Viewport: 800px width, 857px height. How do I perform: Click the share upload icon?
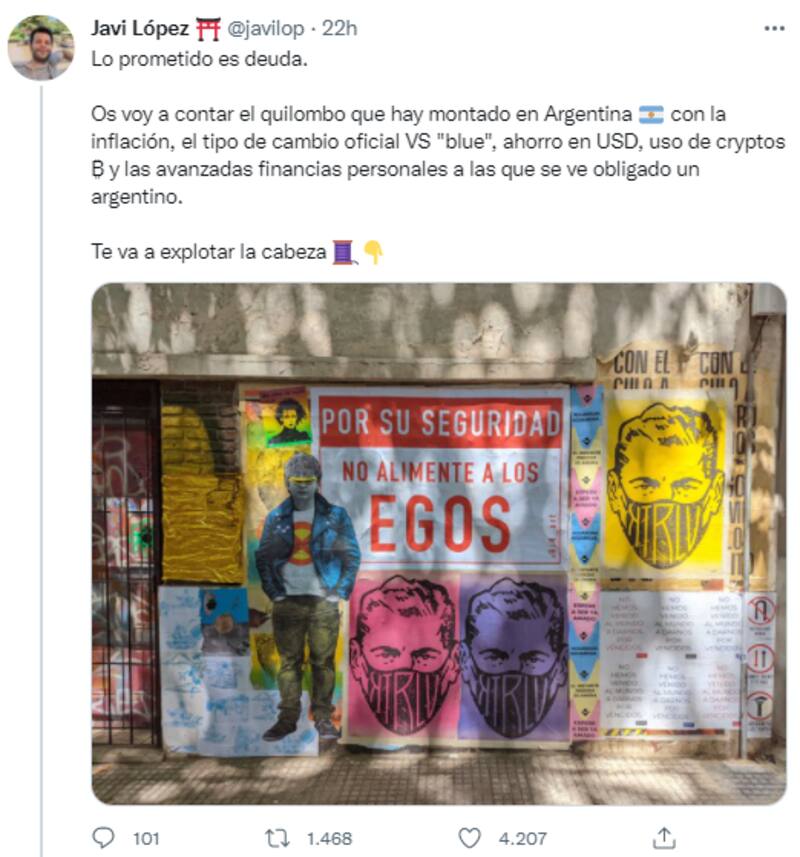click(x=663, y=838)
